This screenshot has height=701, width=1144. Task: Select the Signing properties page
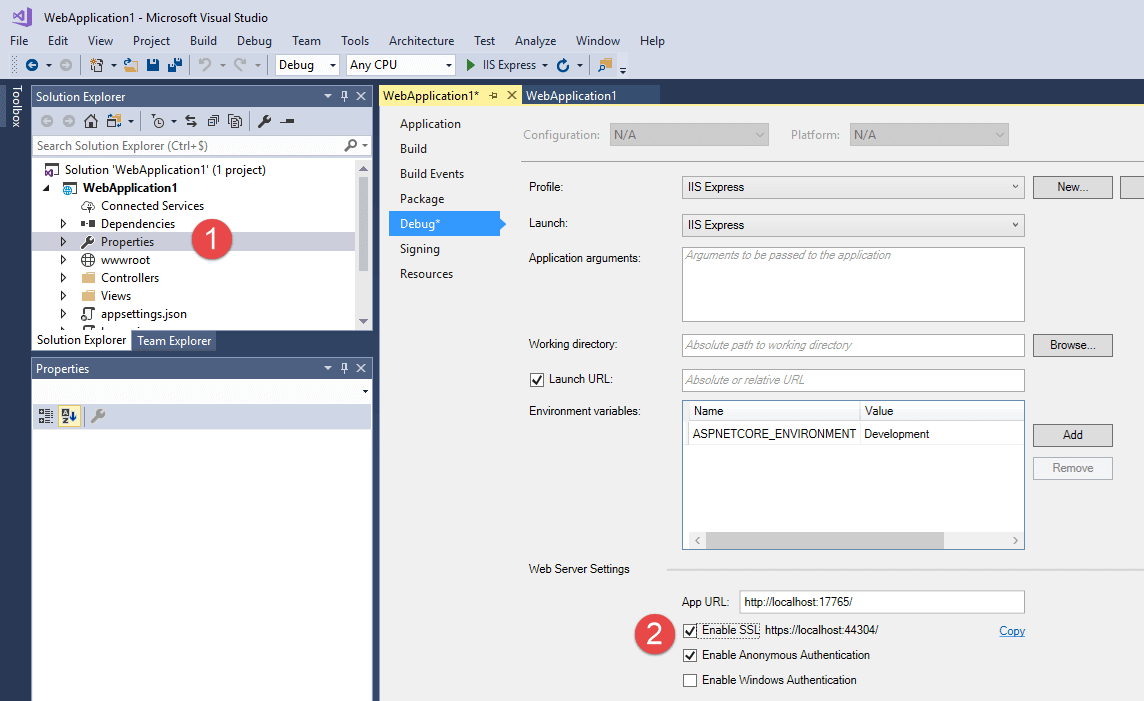420,249
